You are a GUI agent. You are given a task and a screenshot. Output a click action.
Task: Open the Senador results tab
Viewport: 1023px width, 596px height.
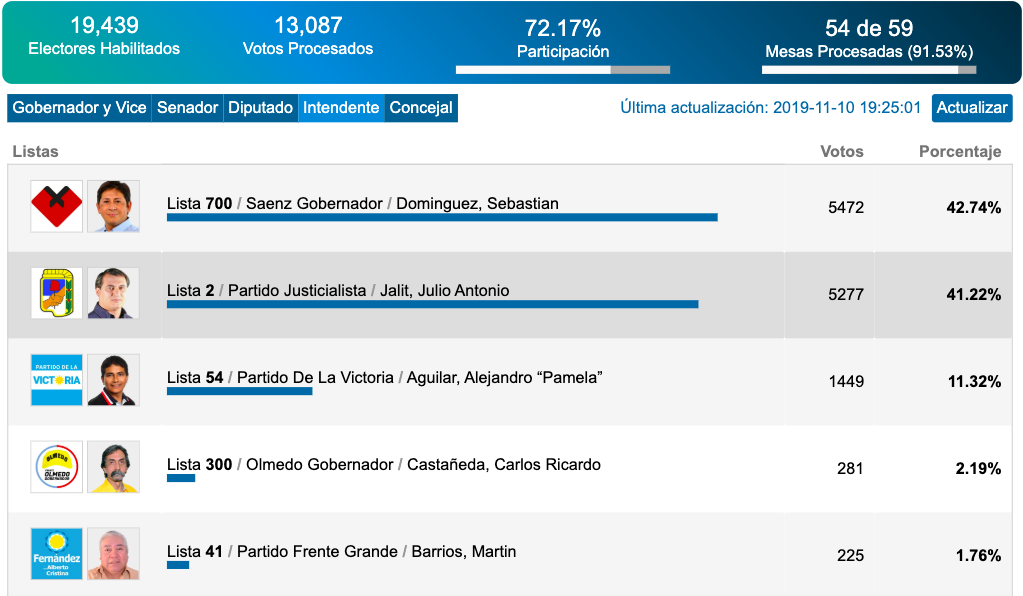(x=187, y=108)
